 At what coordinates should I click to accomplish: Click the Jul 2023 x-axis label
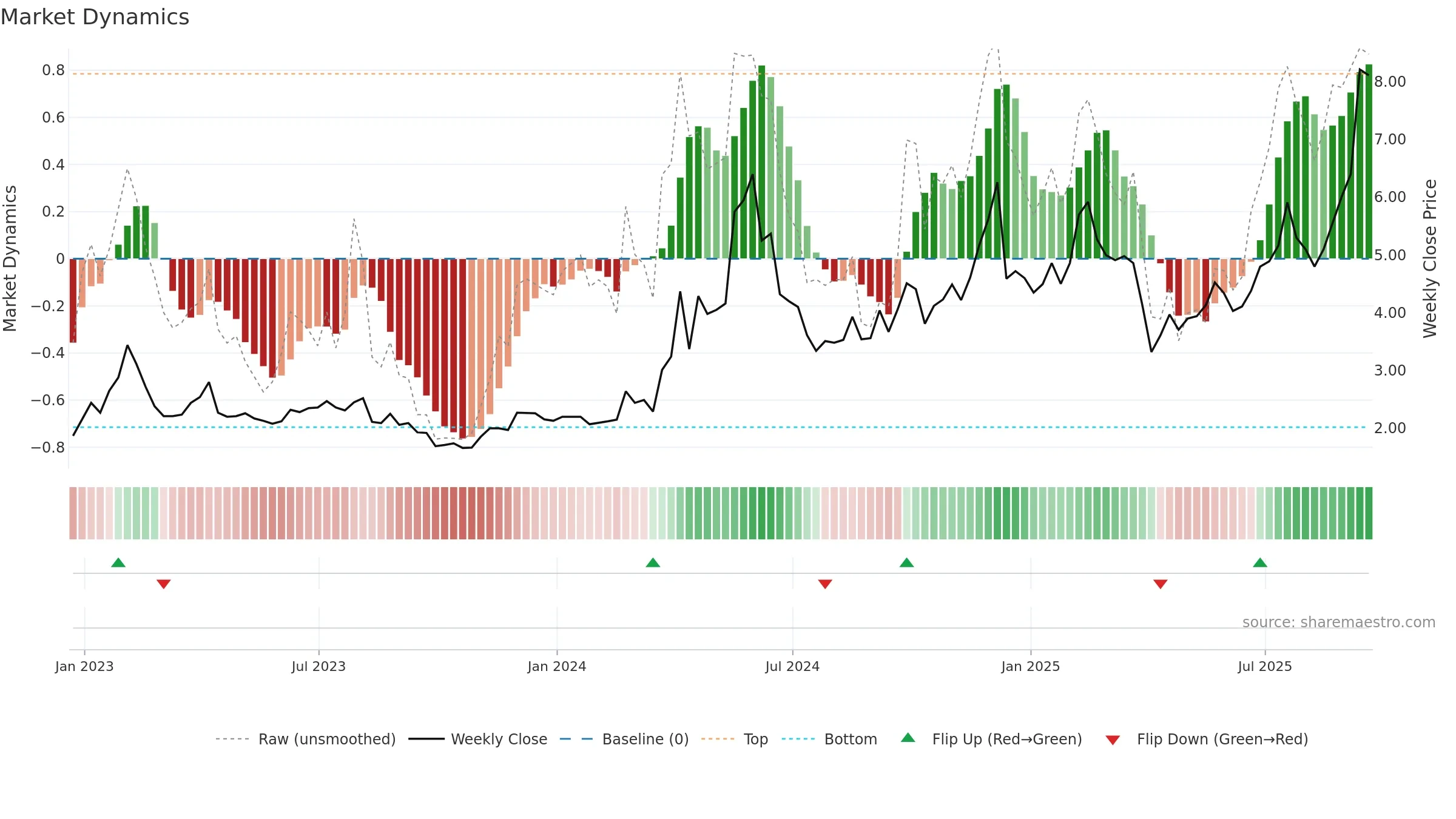pyautogui.click(x=318, y=666)
